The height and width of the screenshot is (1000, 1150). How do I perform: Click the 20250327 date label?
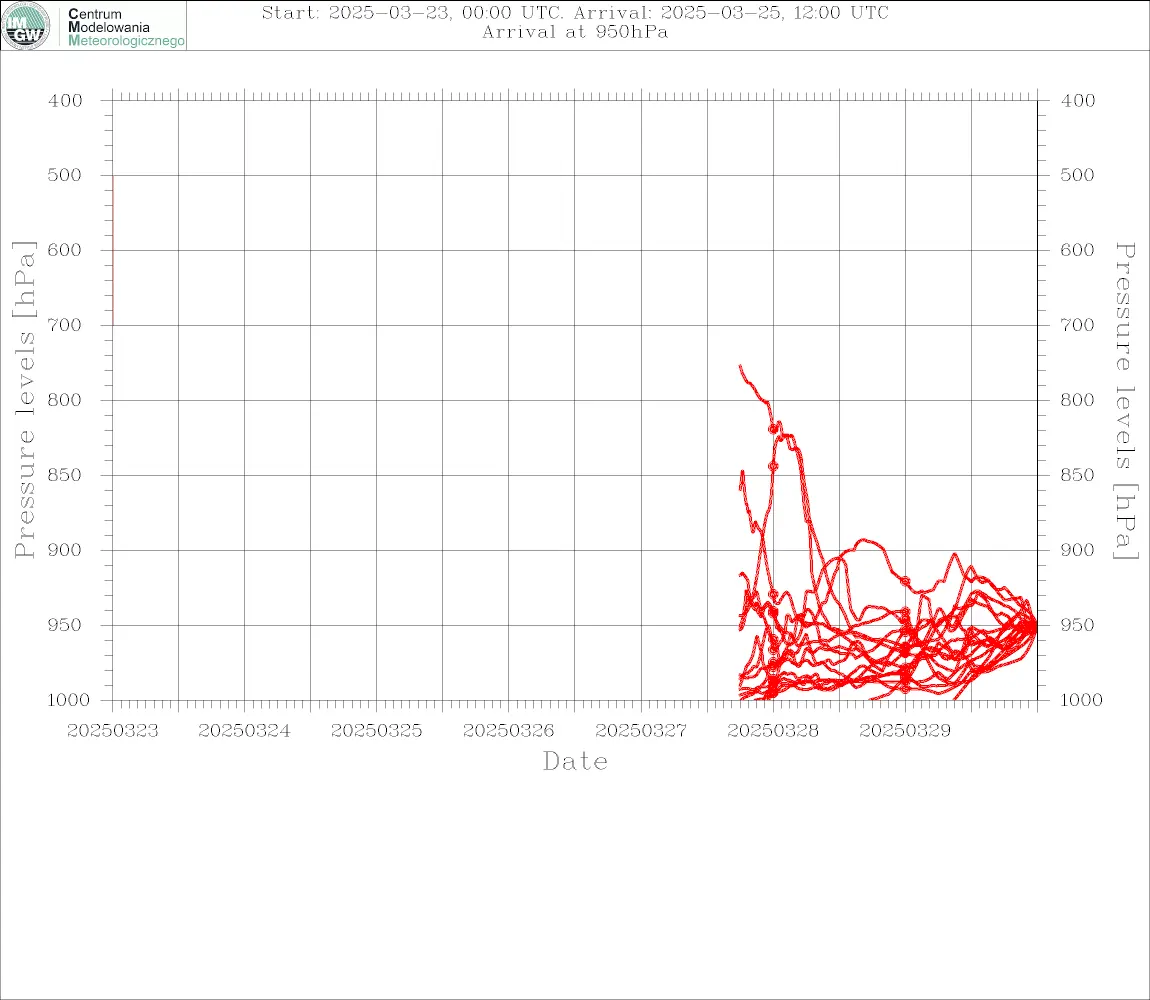pos(641,731)
